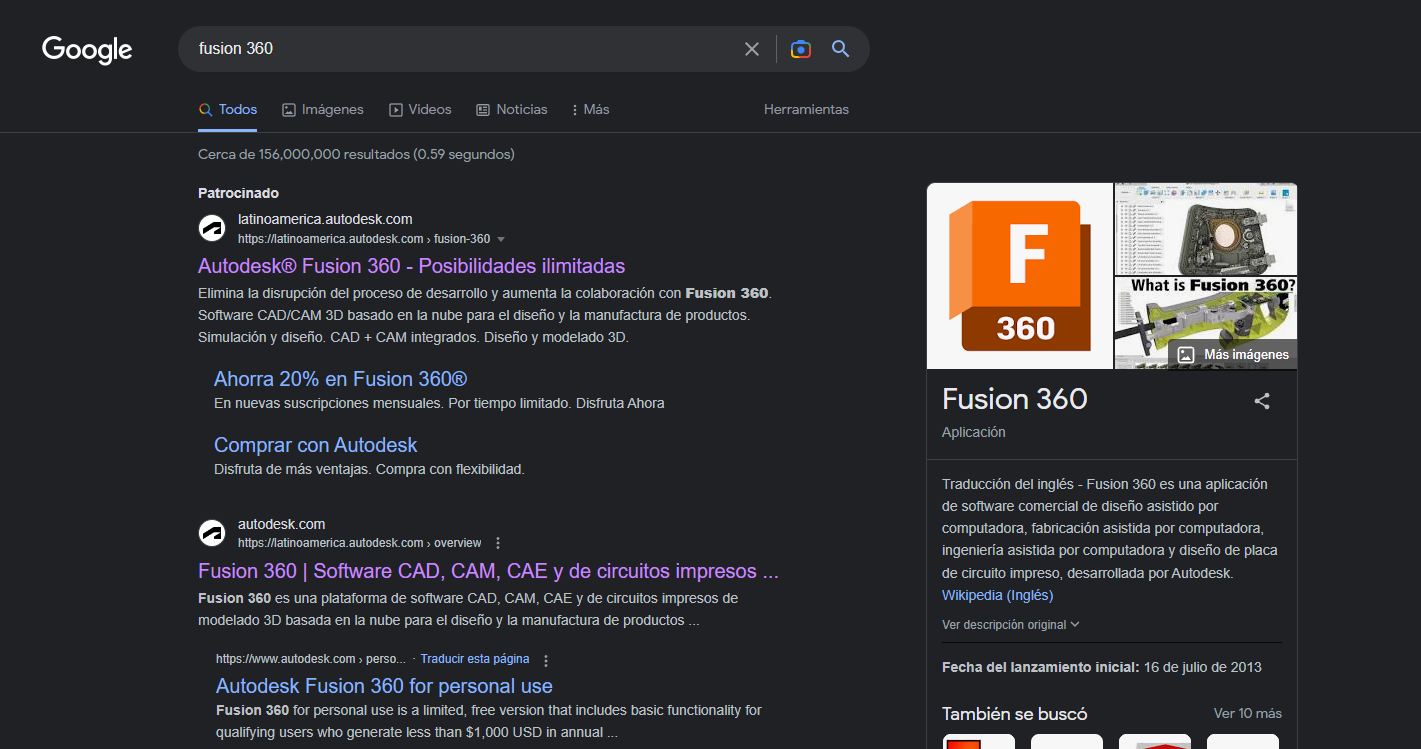The height and width of the screenshot is (749, 1421).
Task: Open three-dot menu next to Traducir esta página
Action: (546, 660)
